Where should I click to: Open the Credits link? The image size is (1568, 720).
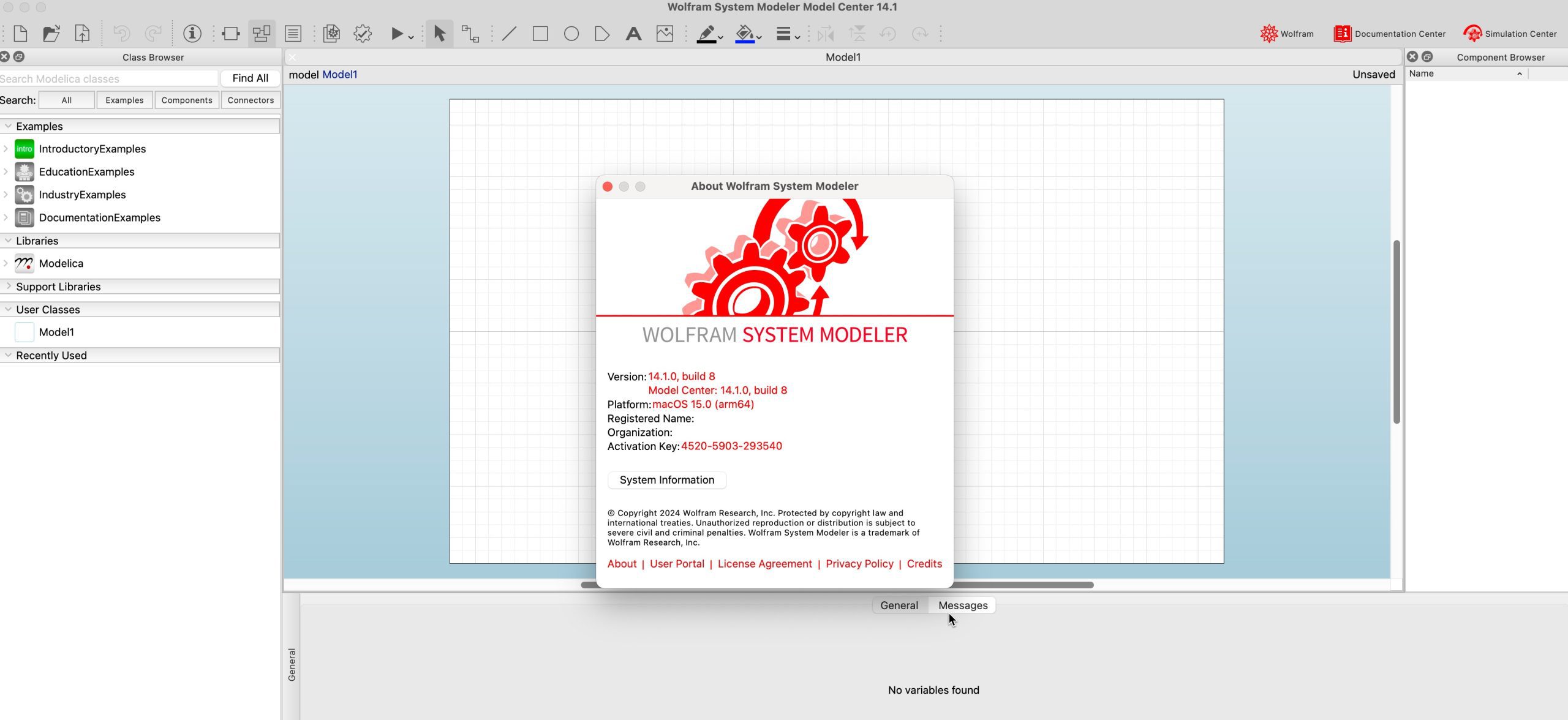click(924, 564)
